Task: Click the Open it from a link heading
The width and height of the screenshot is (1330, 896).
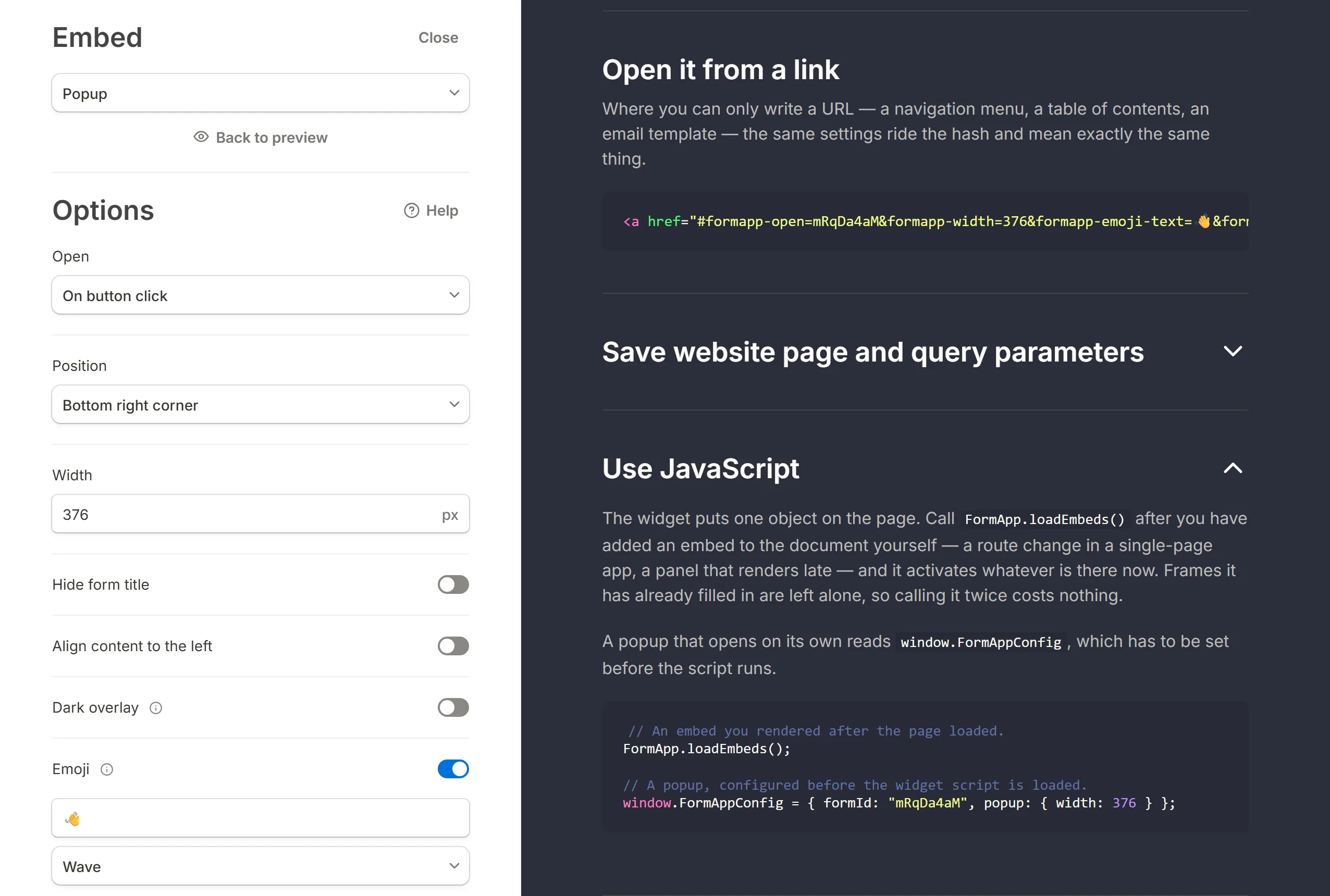Action: (721, 70)
